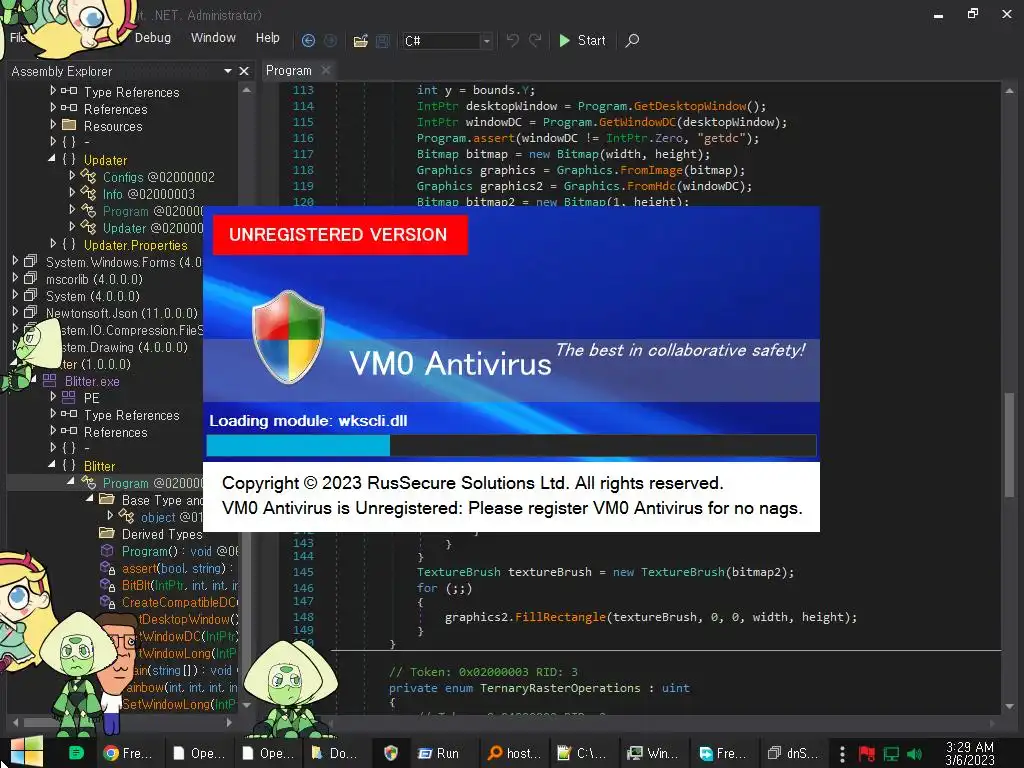The image size is (1024, 768).
Task: Click the Navigate Backward arrow icon
Action: point(308,40)
